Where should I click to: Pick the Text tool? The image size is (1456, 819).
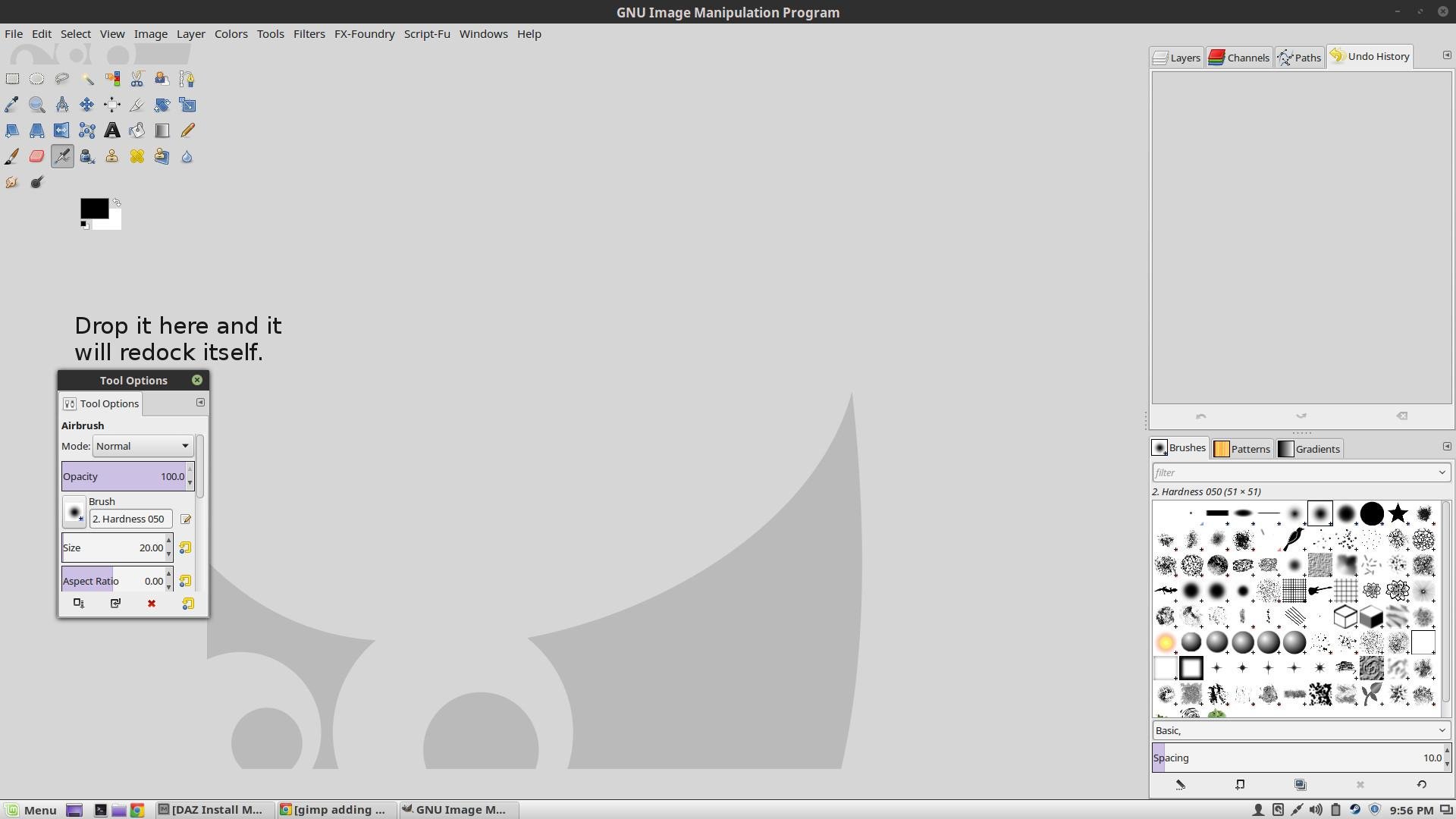(112, 130)
